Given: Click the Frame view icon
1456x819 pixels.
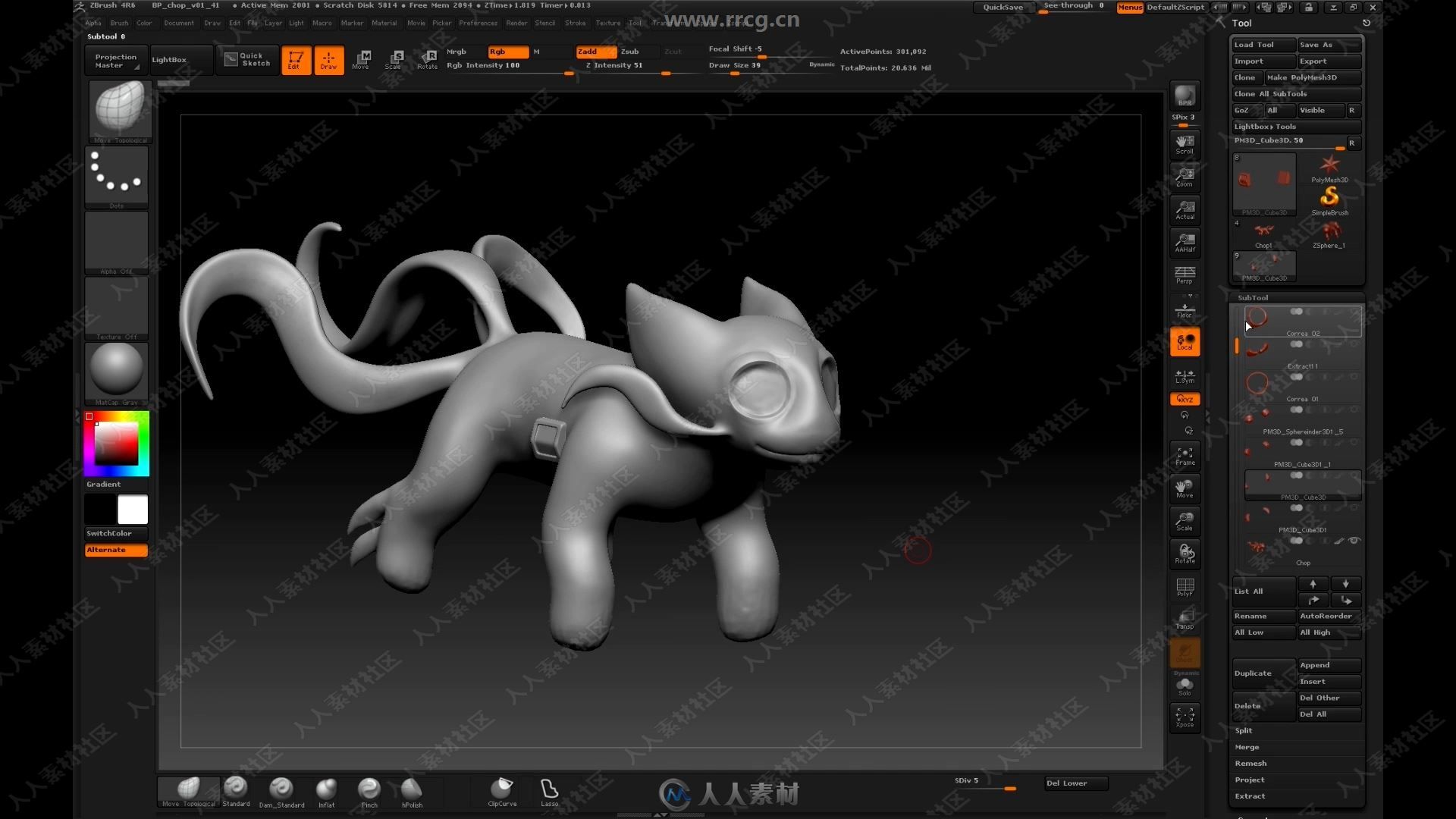Looking at the screenshot, I should (1185, 455).
